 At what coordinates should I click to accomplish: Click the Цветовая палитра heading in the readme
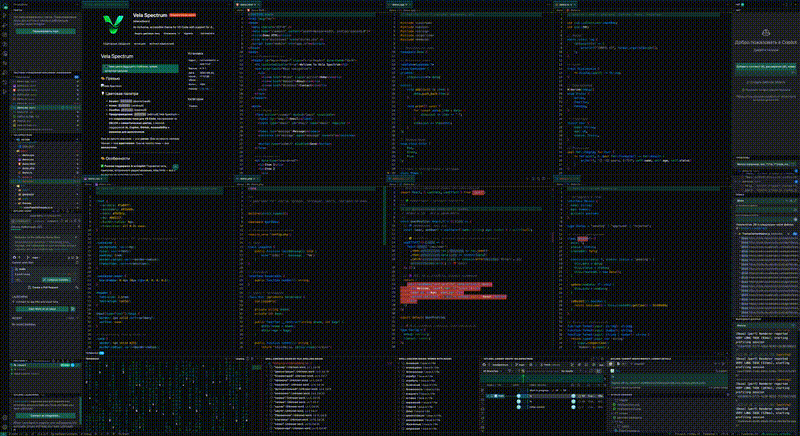122,94
